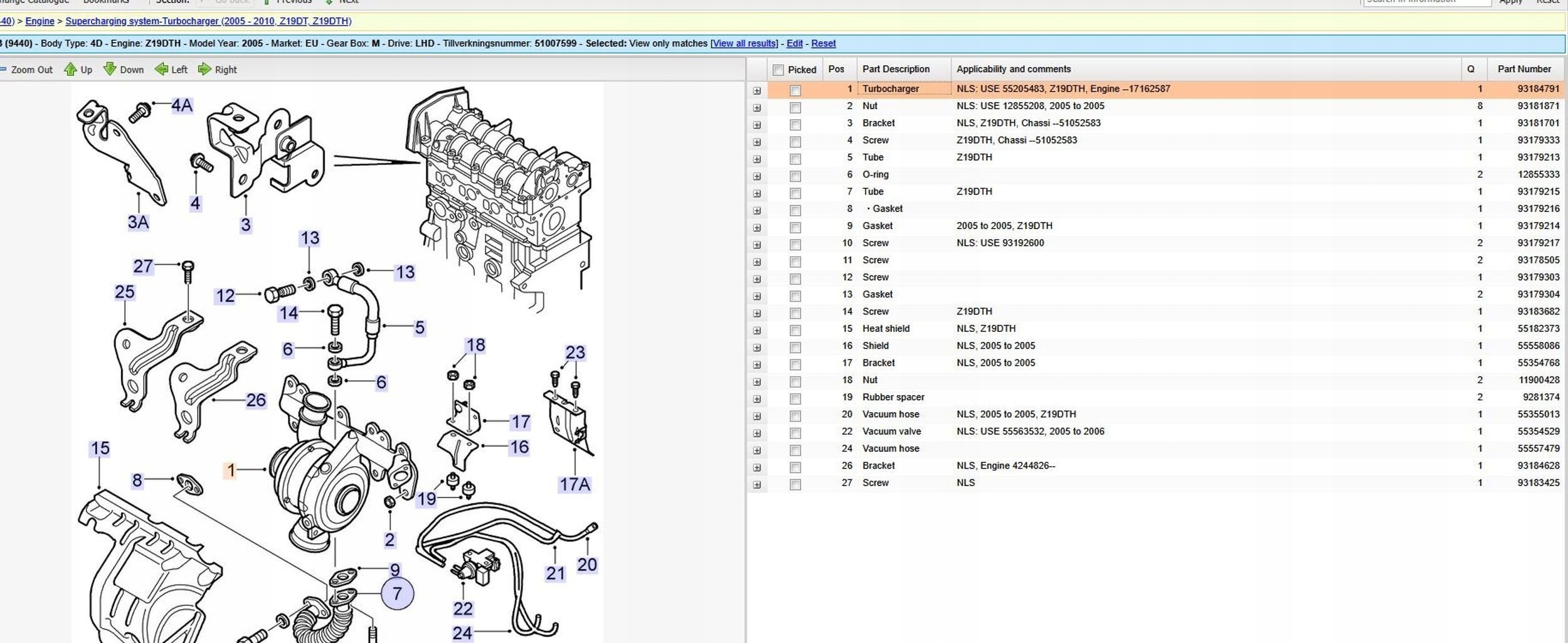Image resolution: width=1568 pixels, height=643 pixels.
Task: Expand the Vacuum valve row
Action: pos(757,433)
